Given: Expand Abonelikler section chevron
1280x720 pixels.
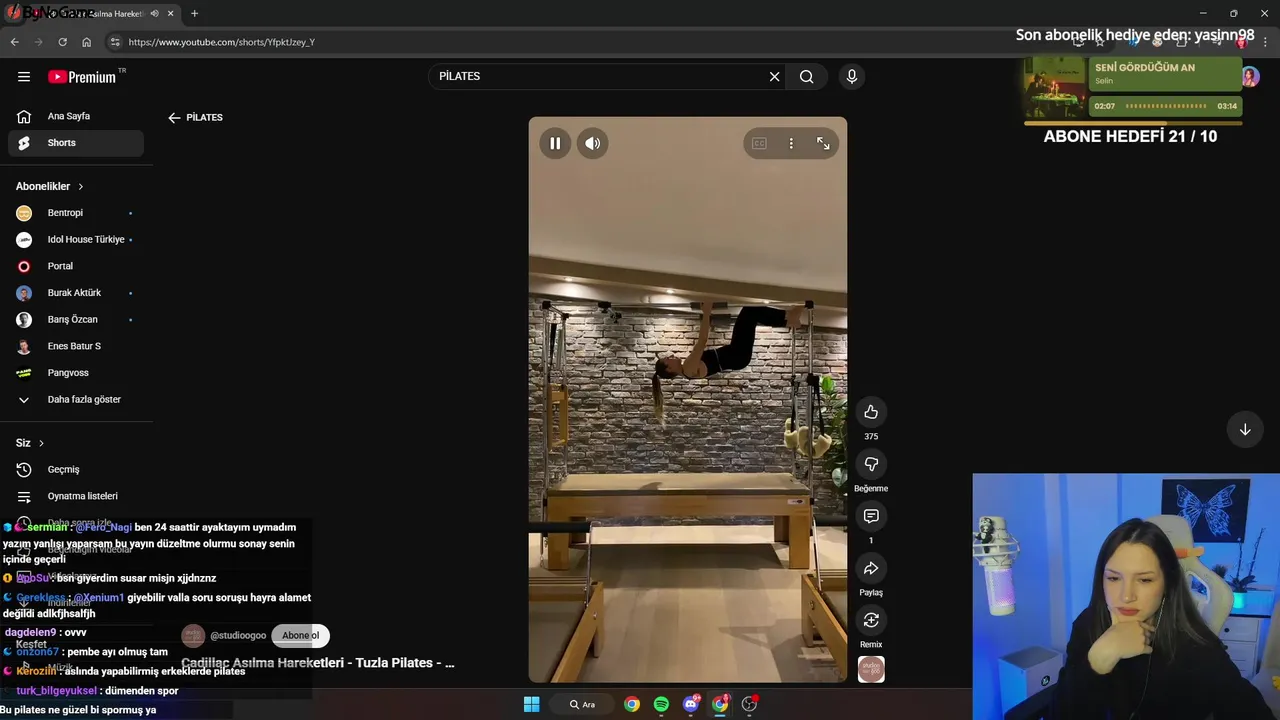Looking at the screenshot, I should point(81,187).
